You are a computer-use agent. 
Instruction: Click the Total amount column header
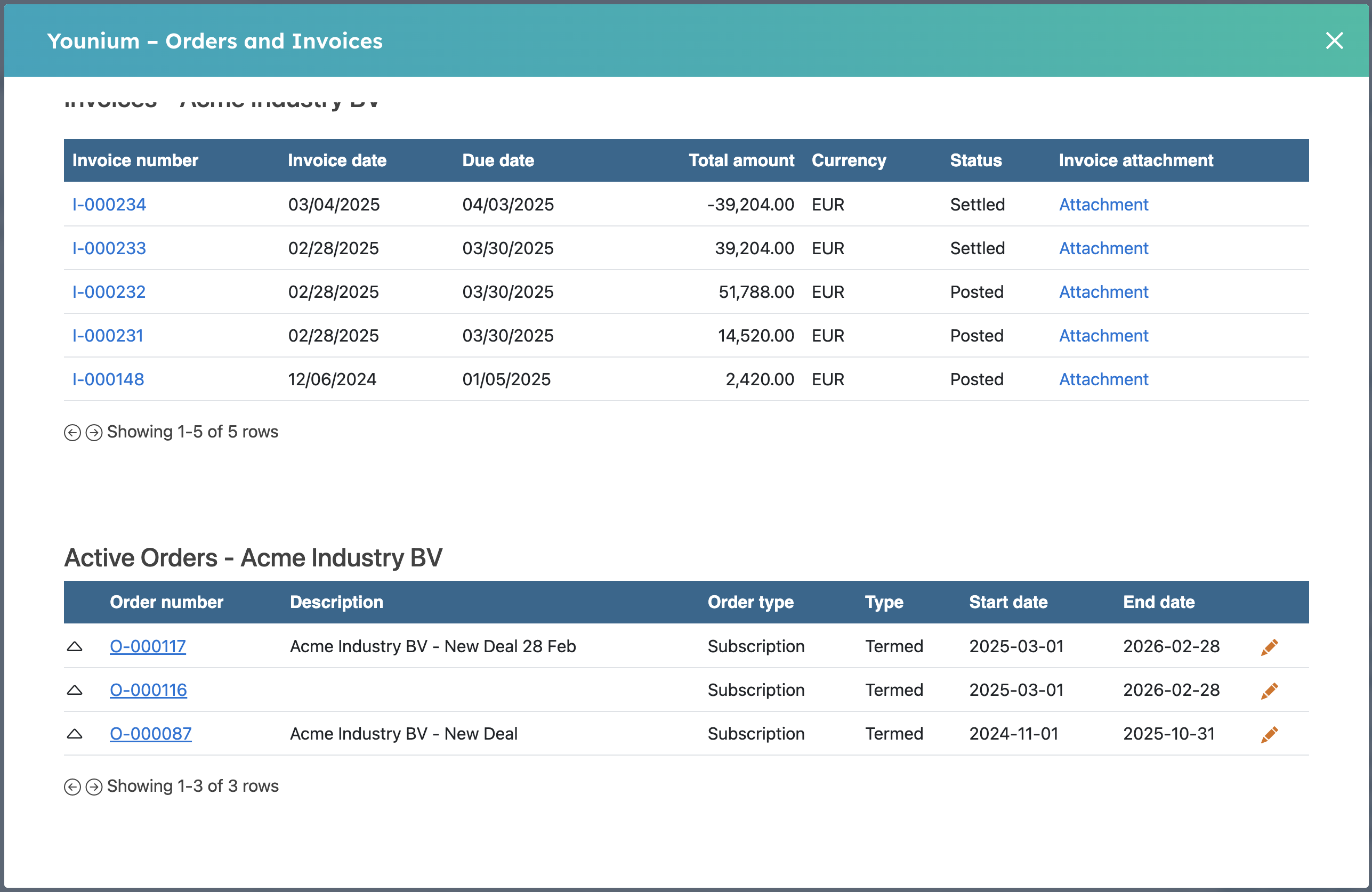(741, 160)
